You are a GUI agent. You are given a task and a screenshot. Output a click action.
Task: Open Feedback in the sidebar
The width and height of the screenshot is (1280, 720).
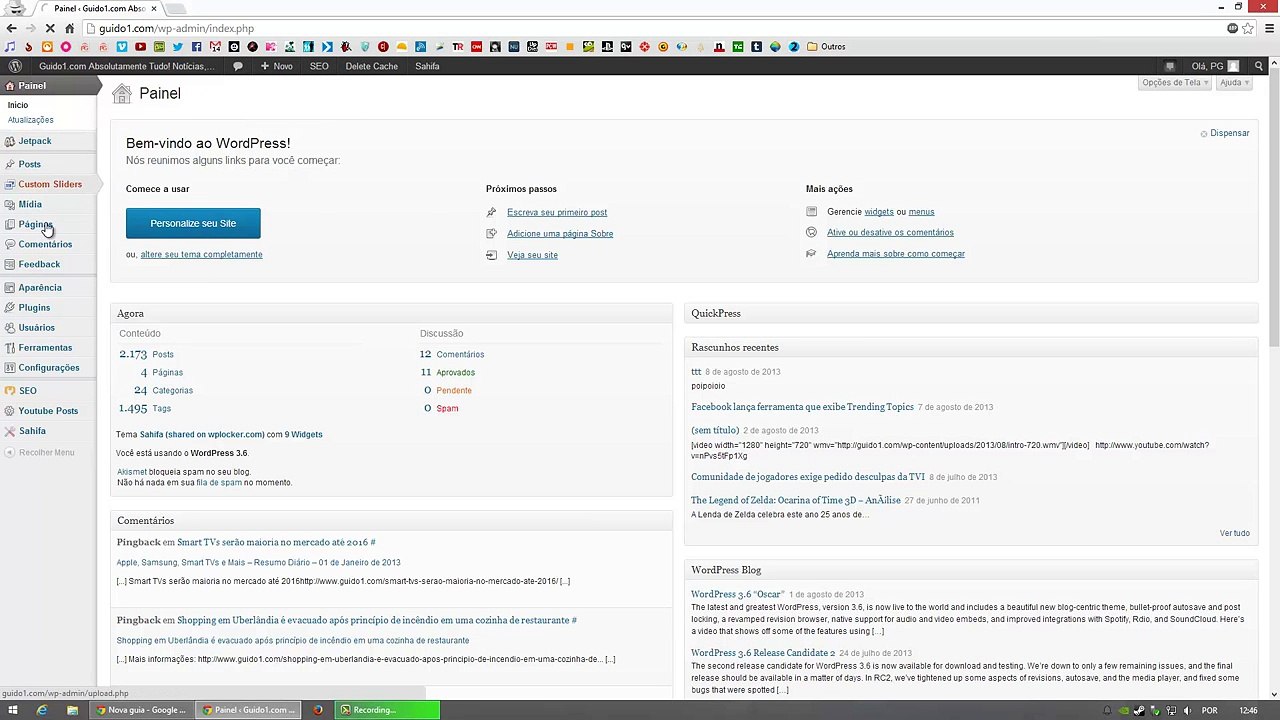(48, 264)
